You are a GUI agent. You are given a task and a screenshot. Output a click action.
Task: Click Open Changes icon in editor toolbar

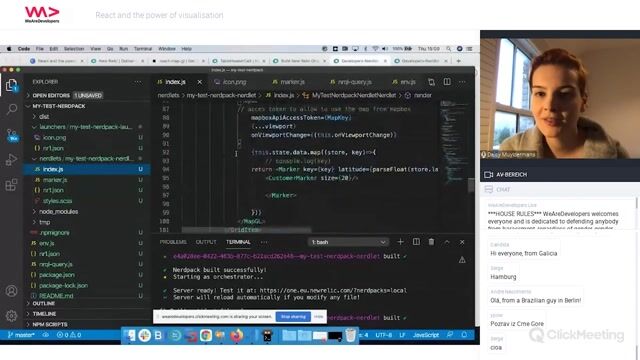coord(431,82)
